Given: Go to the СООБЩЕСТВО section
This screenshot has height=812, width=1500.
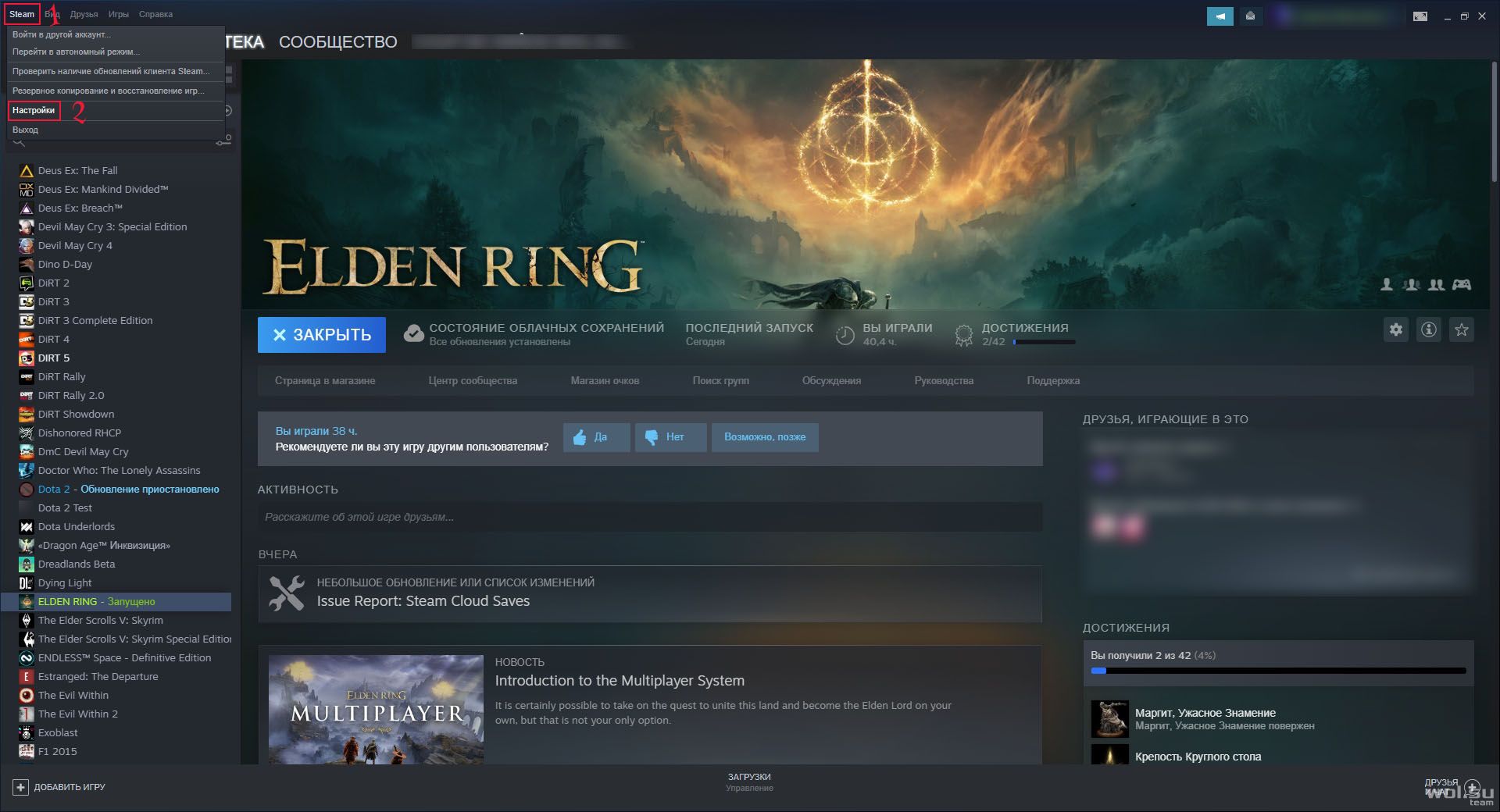Looking at the screenshot, I should pyautogui.click(x=337, y=42).
